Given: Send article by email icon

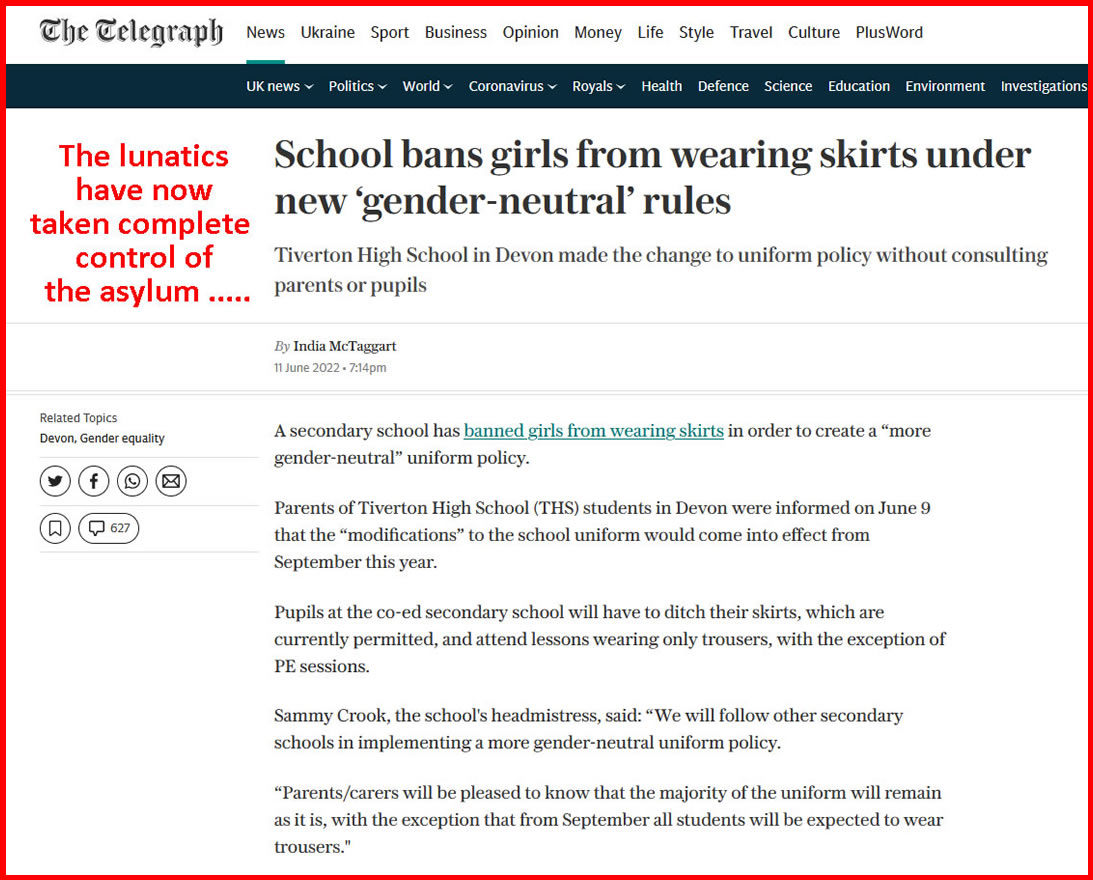Looking at the screenshot, I should [171, 481].
